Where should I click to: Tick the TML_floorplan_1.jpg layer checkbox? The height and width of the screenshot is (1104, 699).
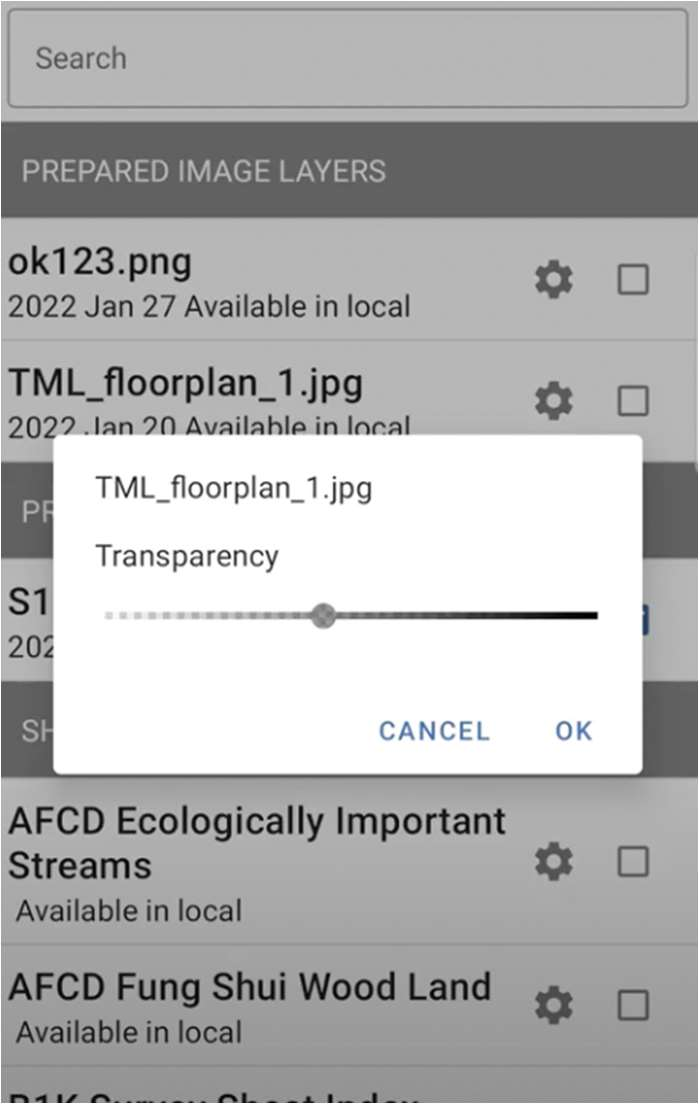633,401
